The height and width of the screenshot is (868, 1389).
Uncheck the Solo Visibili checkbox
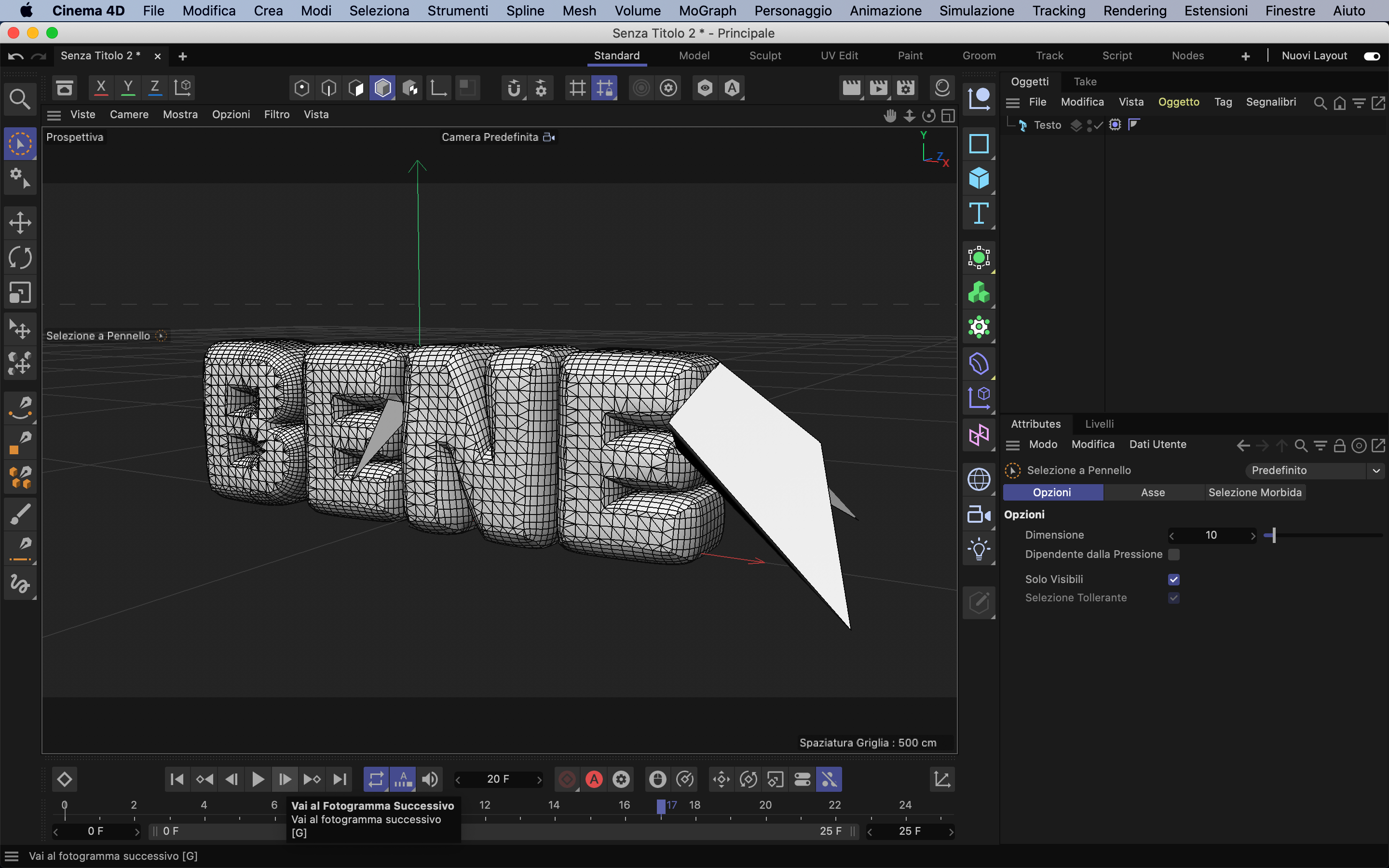[x=1174, y=579]
